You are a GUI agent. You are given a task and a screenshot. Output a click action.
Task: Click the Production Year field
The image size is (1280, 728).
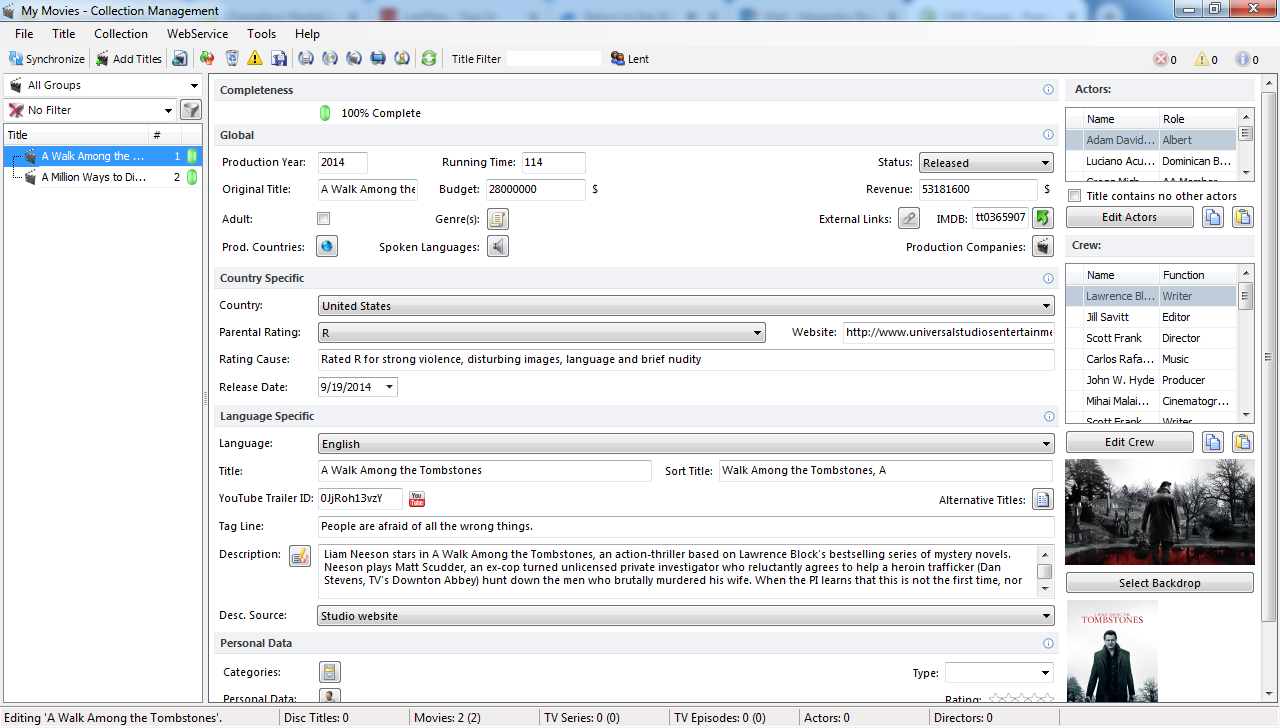(343, 162)
